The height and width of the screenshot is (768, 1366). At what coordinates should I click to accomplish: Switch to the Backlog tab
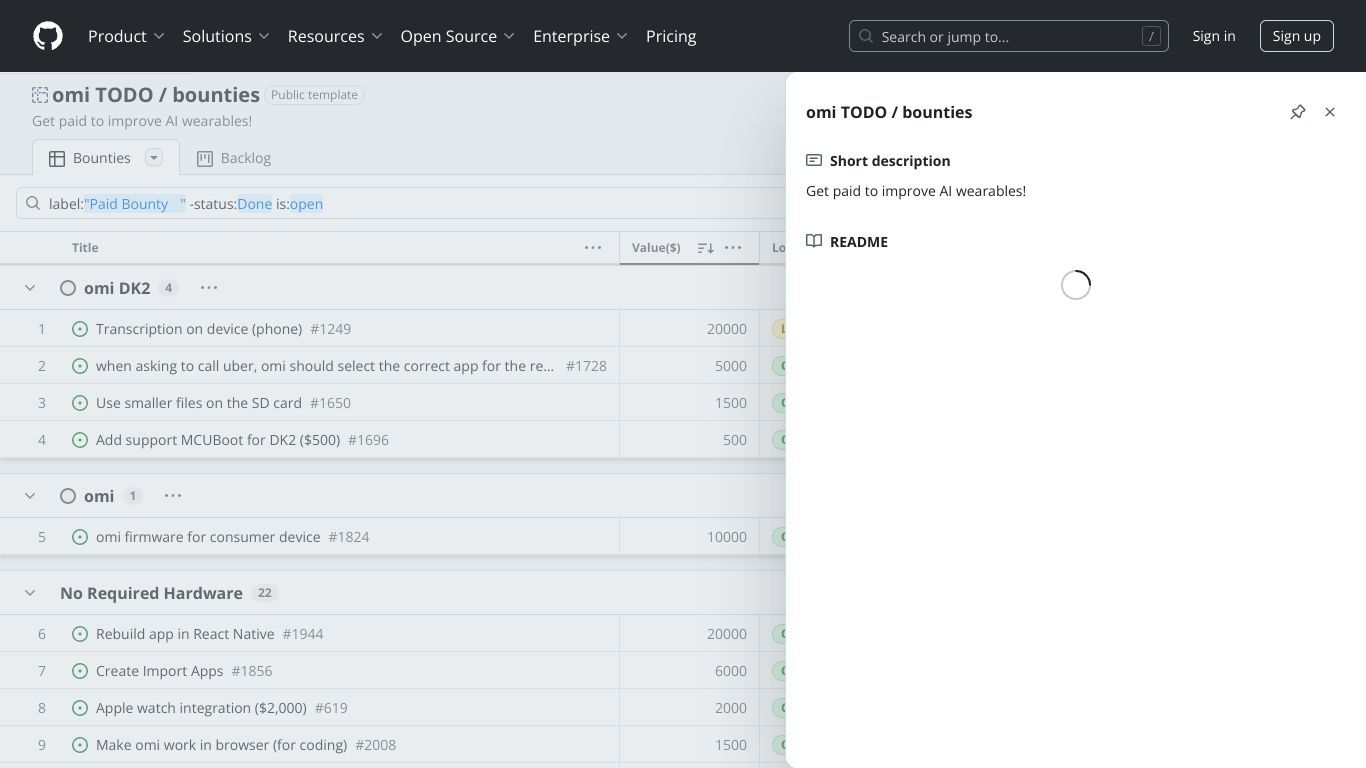point(234,158)
